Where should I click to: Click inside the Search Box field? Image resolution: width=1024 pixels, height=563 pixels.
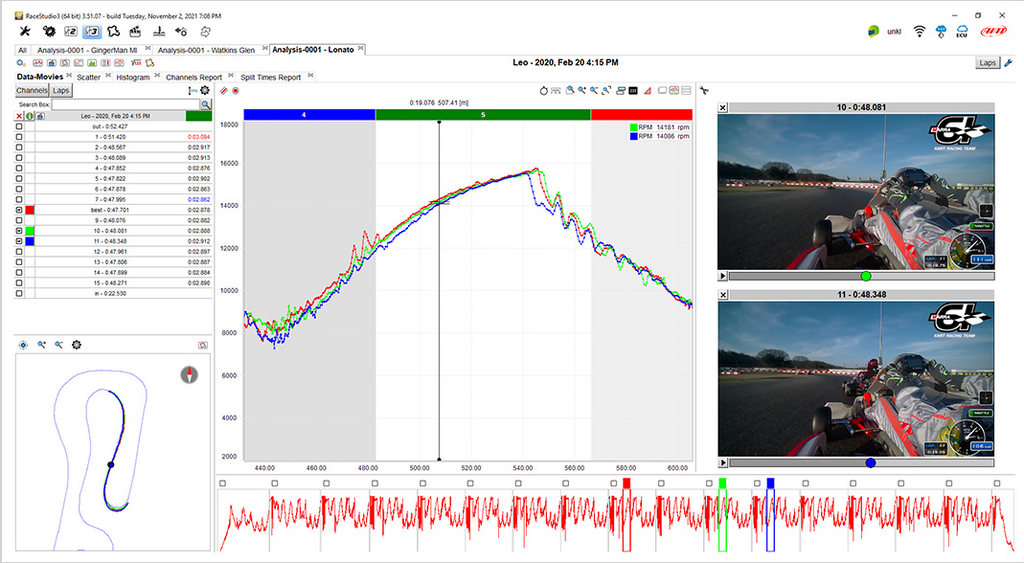tap(125, 104)
